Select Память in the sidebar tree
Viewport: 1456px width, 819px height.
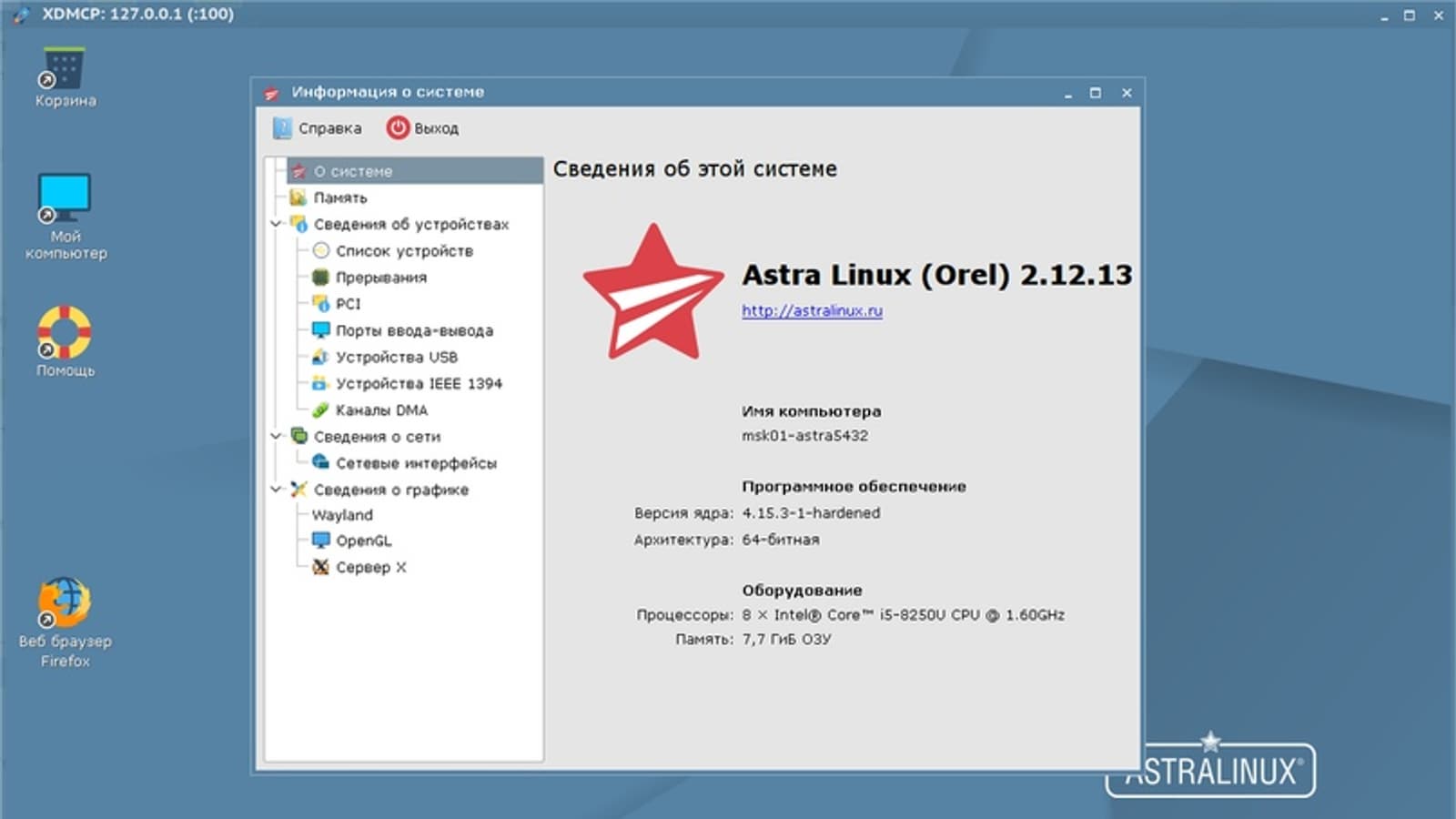pyautogui.click(x=340, y=197)
